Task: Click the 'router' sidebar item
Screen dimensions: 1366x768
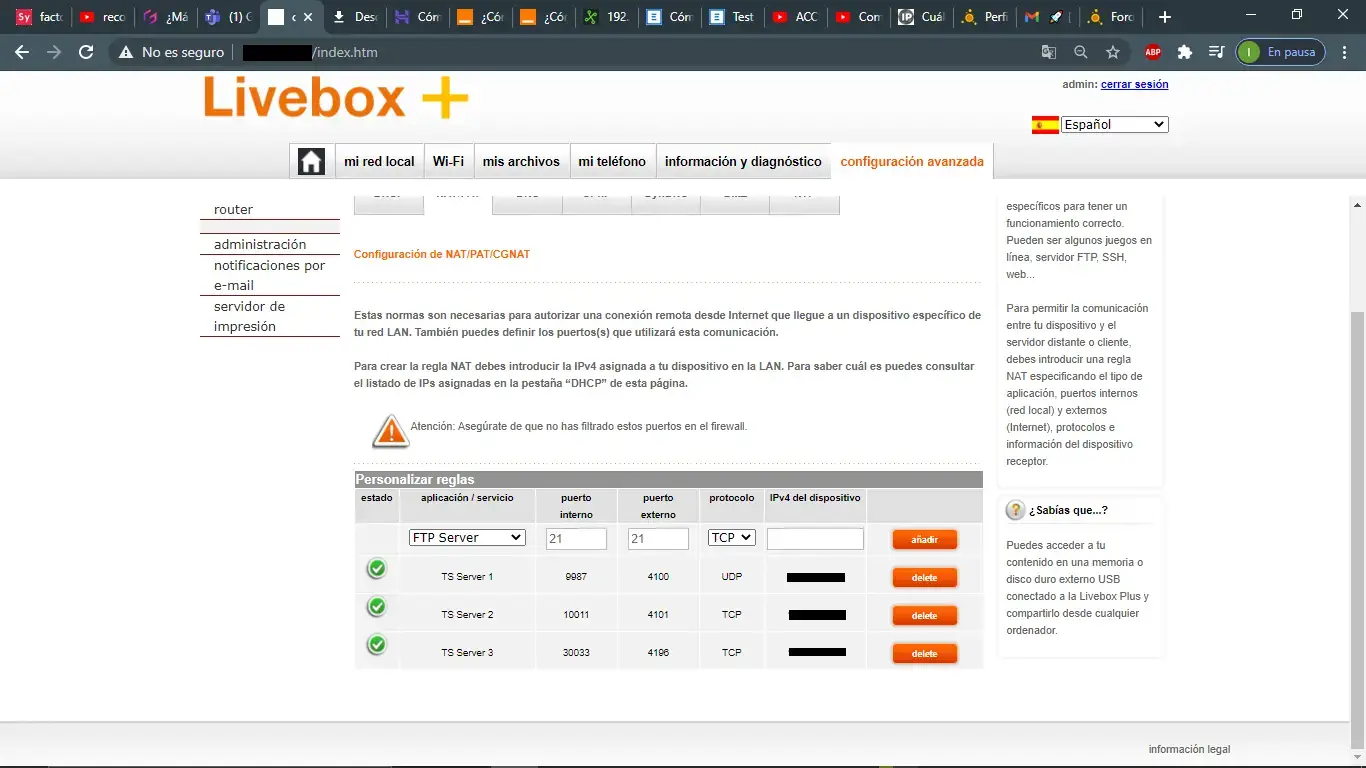Action: pos(233,210)
